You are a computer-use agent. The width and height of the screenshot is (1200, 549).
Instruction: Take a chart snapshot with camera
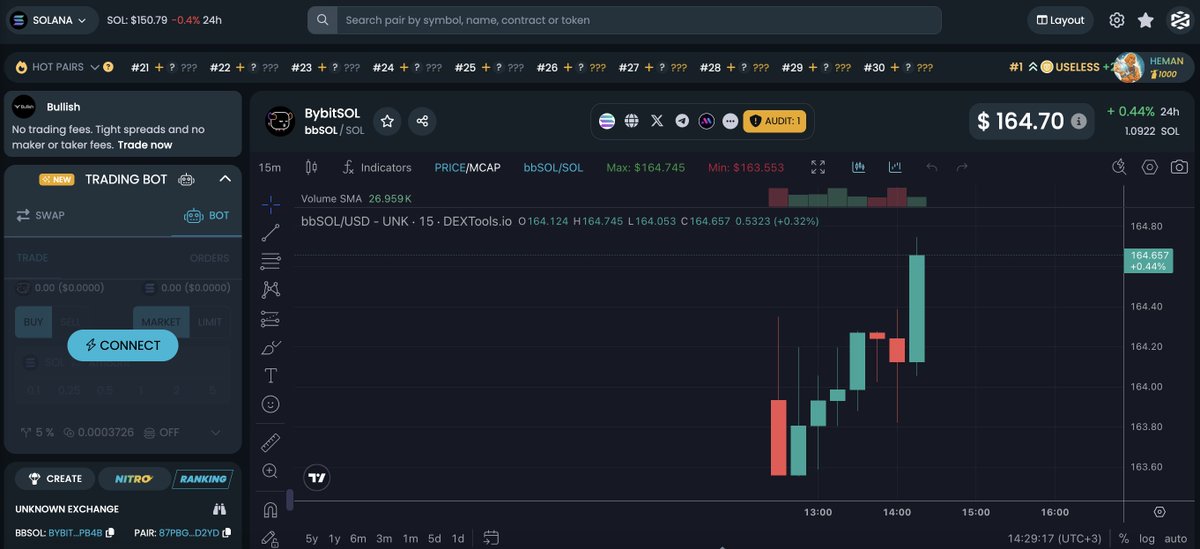tap(1180, 167)
